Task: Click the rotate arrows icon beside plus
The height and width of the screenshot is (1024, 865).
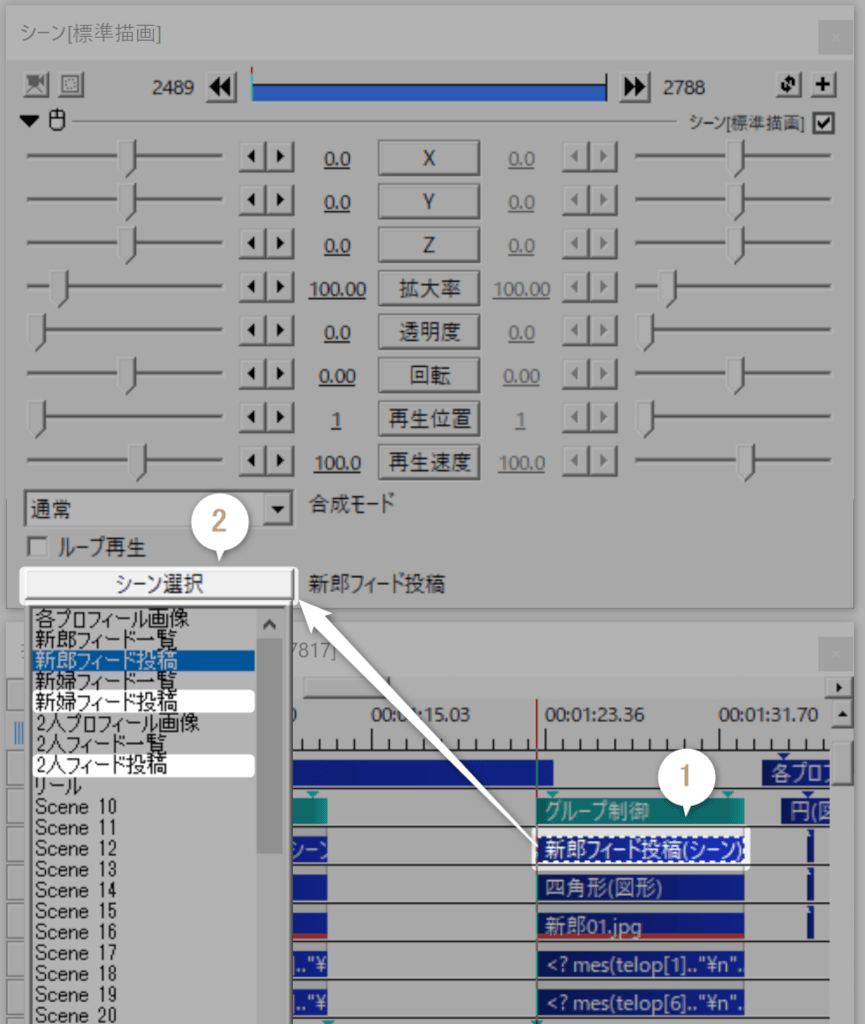Action: click(789, 86)
